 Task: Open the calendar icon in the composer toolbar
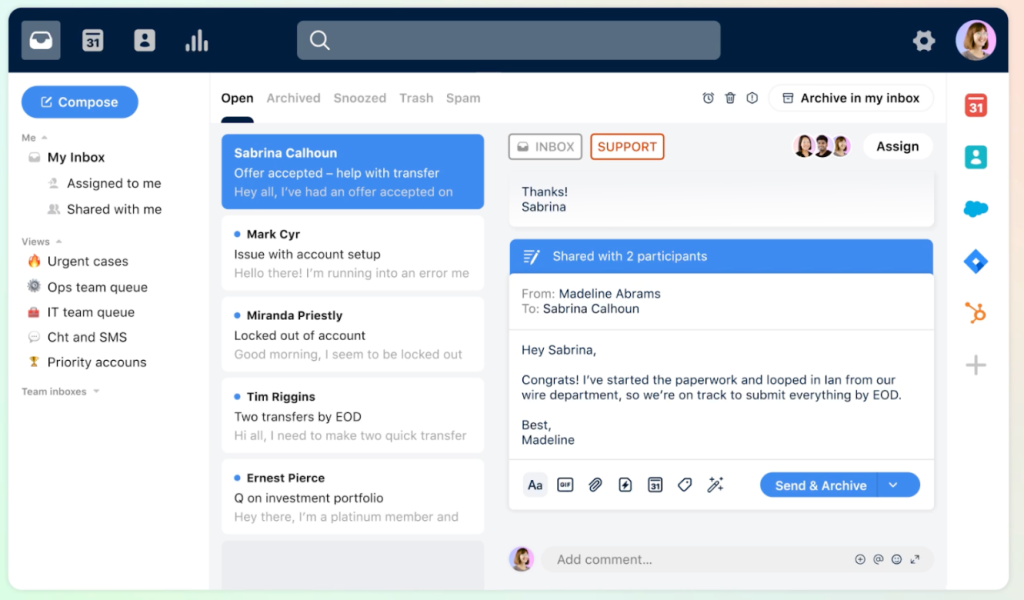[655, 484]
